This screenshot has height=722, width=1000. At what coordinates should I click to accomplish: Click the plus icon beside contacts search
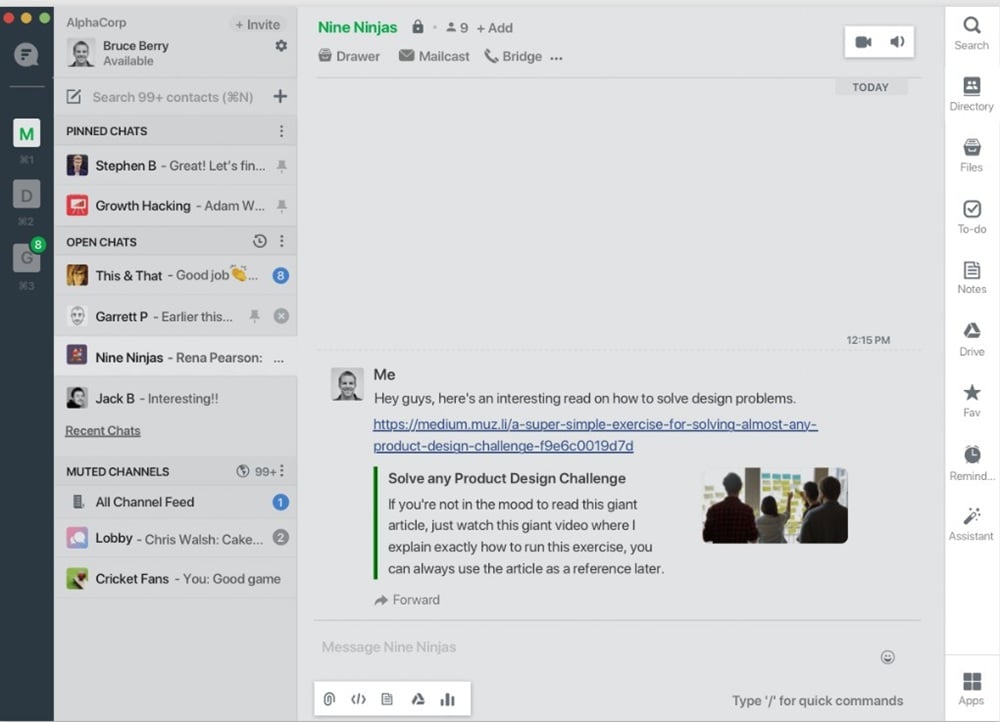click(280, 96)
